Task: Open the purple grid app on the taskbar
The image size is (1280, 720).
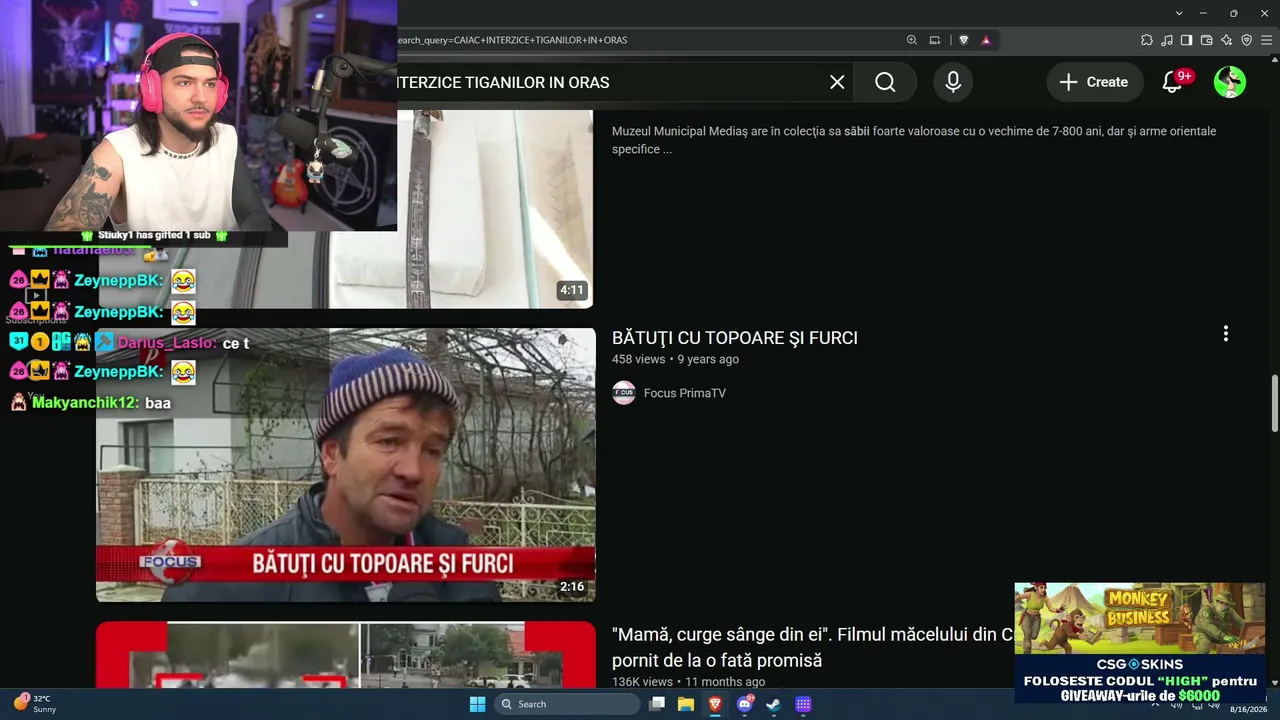Action: [803, 704]
